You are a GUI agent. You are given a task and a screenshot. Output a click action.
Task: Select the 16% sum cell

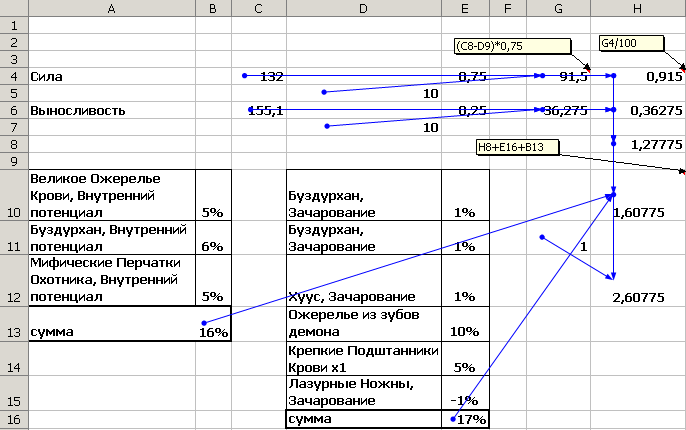pyautogui.click(x=214, y=324)
